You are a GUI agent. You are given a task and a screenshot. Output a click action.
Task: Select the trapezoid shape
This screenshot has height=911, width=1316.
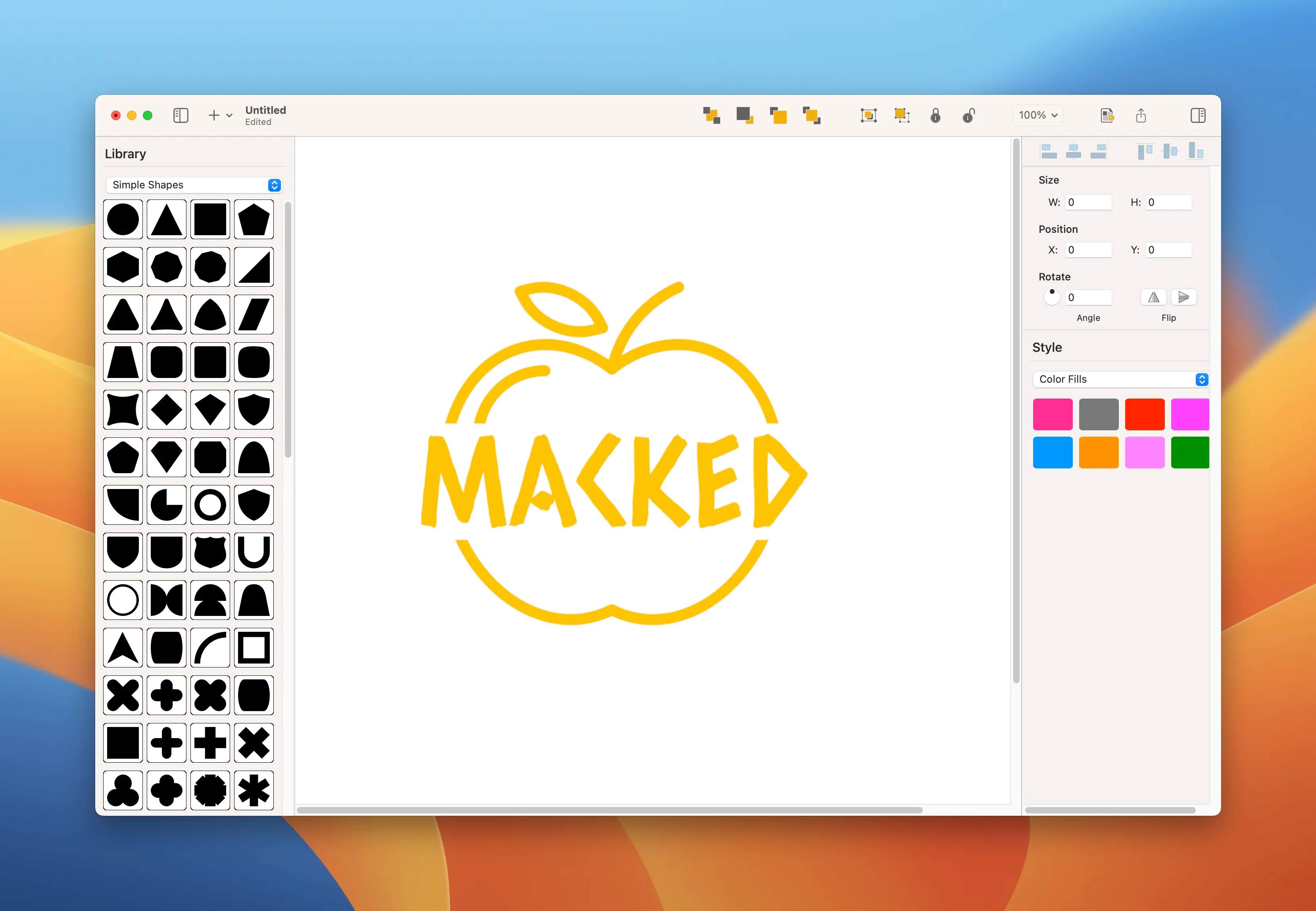point(123,362)
